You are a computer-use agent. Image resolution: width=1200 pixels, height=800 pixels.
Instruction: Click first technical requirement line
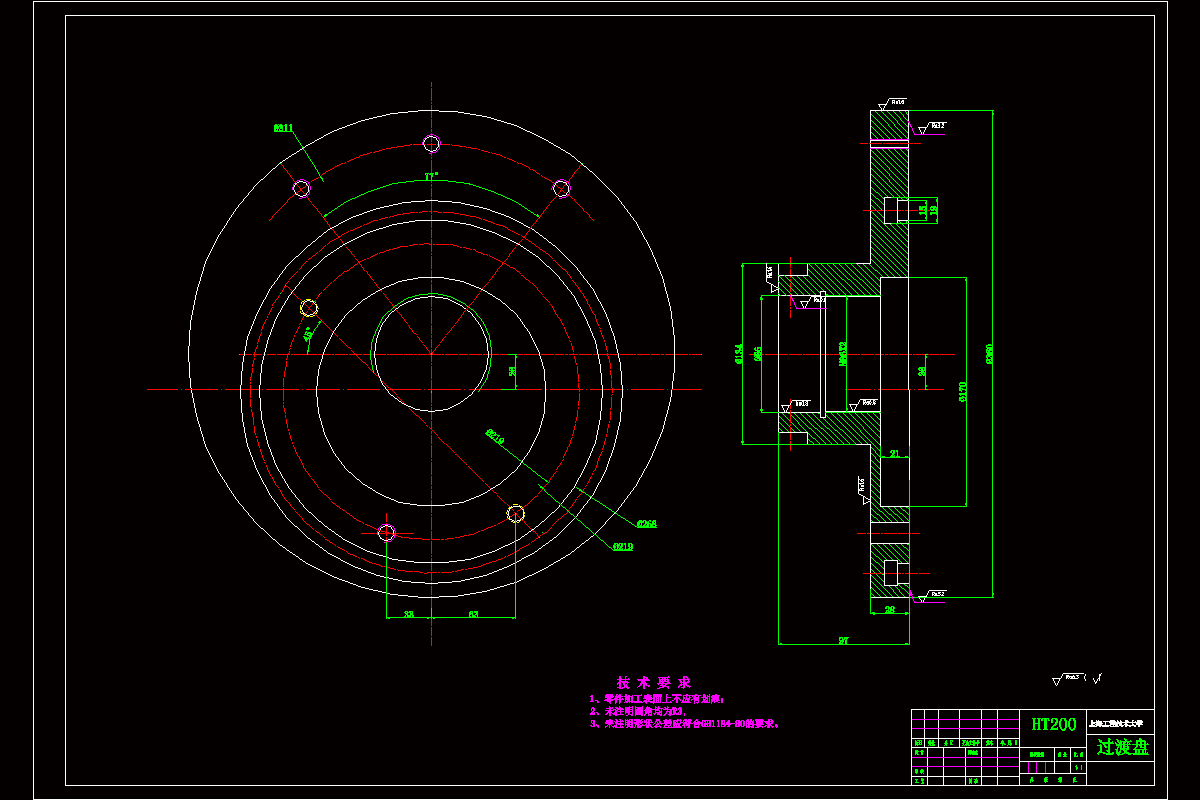(x=657, y=699)
